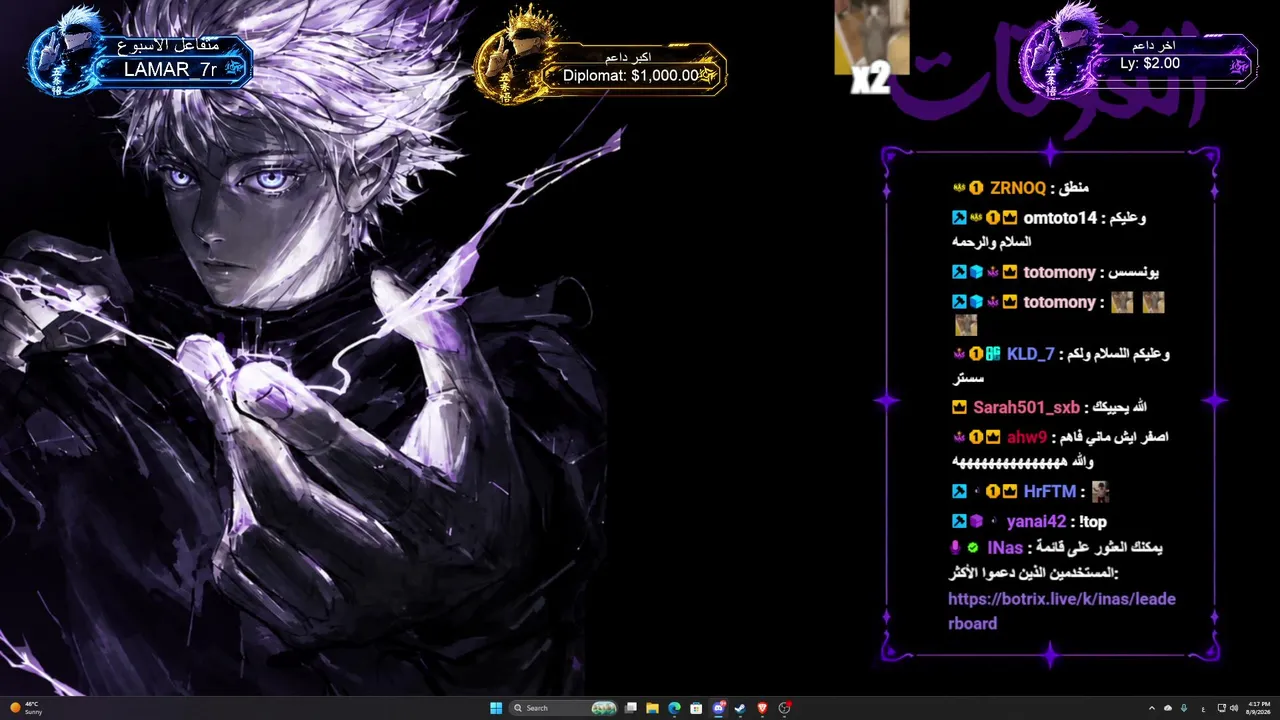Open the Windows Start menu

496,708
